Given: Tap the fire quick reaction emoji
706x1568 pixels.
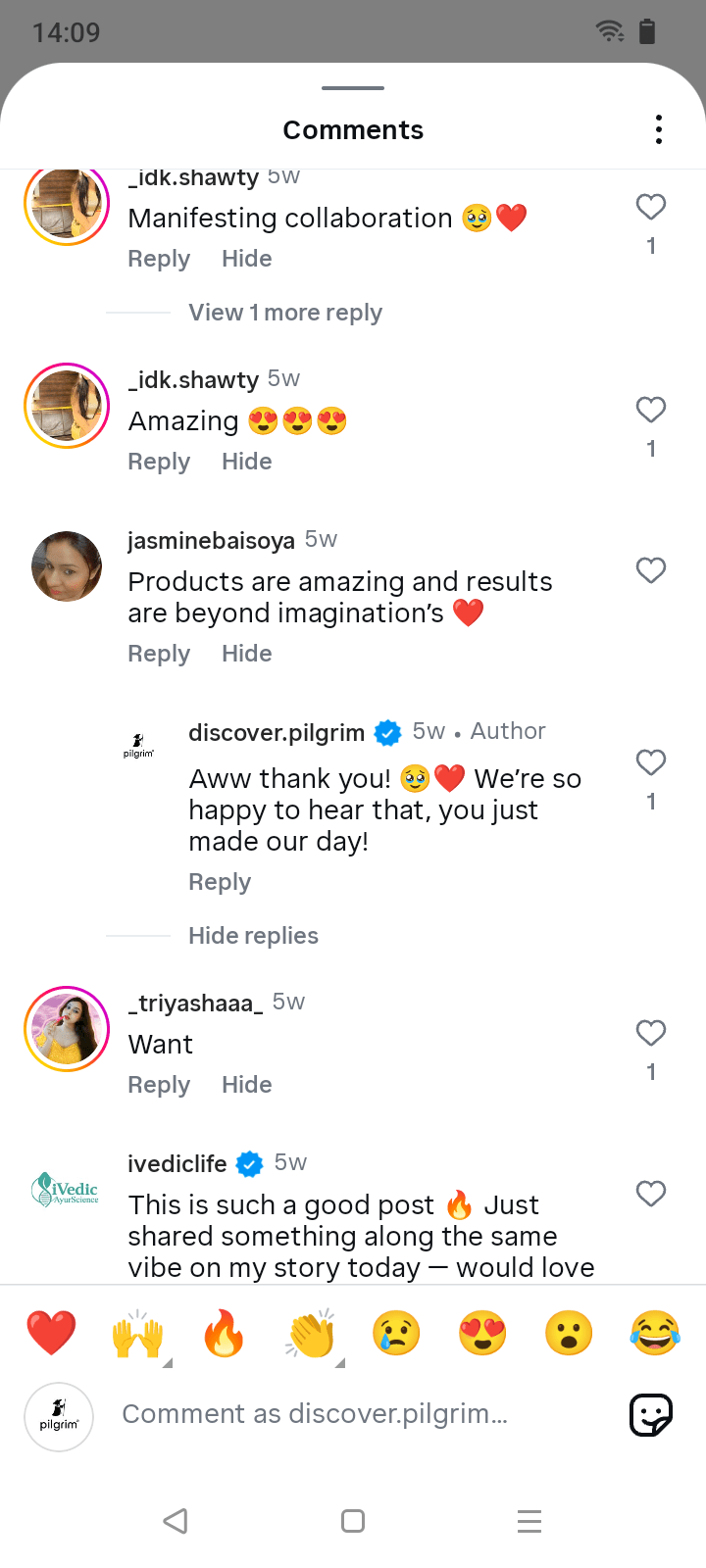Looking at the screenshot, I should click(x=224, y=1334).
